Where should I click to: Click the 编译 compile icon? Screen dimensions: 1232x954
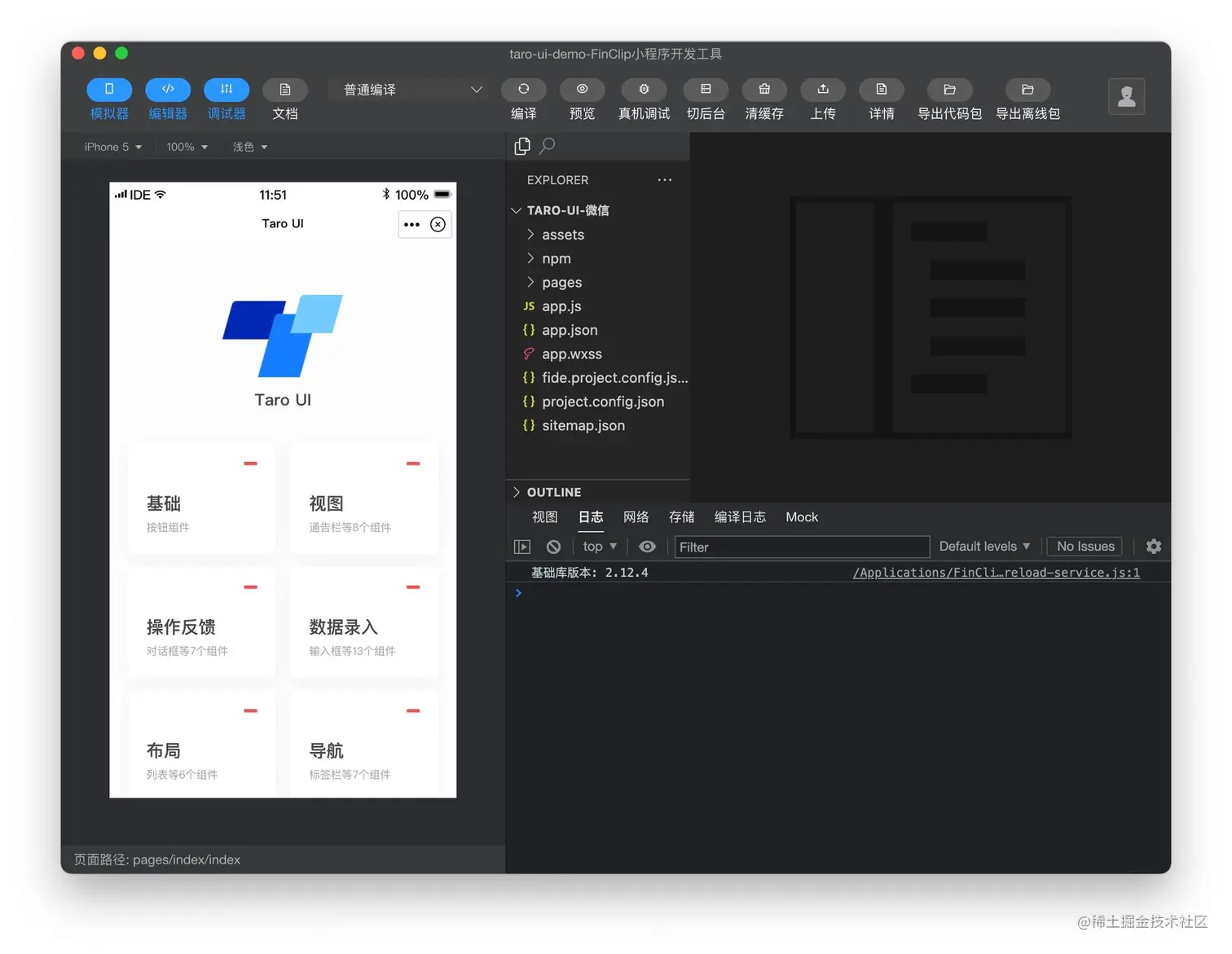[x=524, y=90]
